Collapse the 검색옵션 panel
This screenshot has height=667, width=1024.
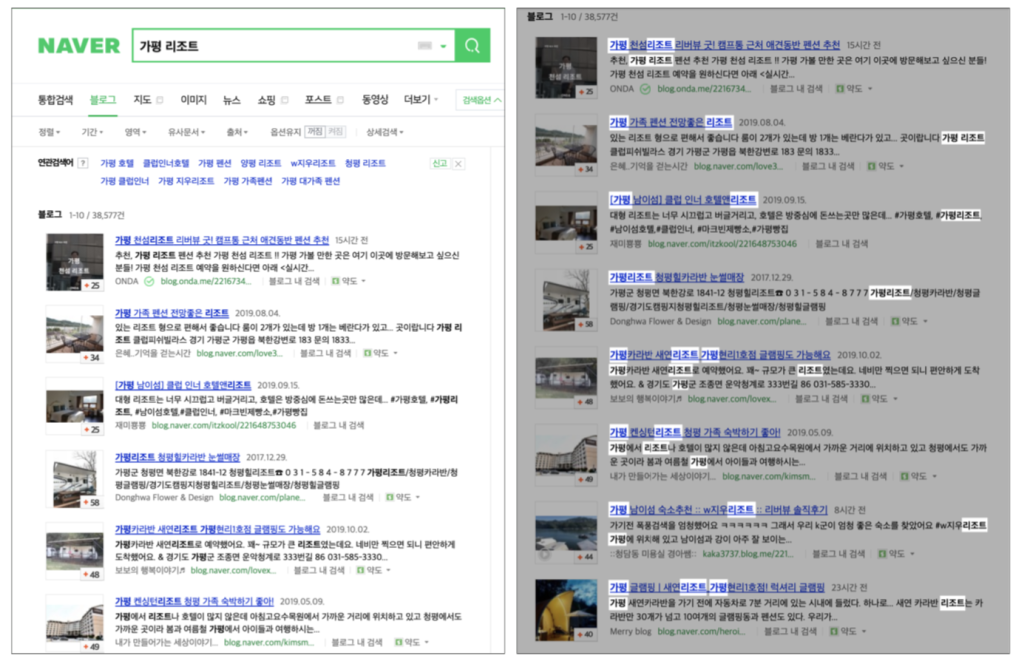[x=481, y=100]
